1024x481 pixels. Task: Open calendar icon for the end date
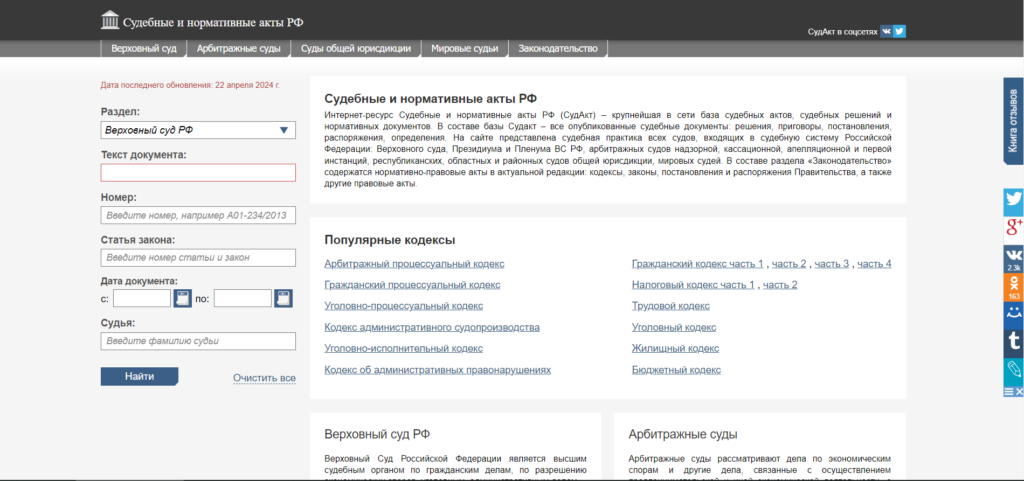[x=283, y=298]
